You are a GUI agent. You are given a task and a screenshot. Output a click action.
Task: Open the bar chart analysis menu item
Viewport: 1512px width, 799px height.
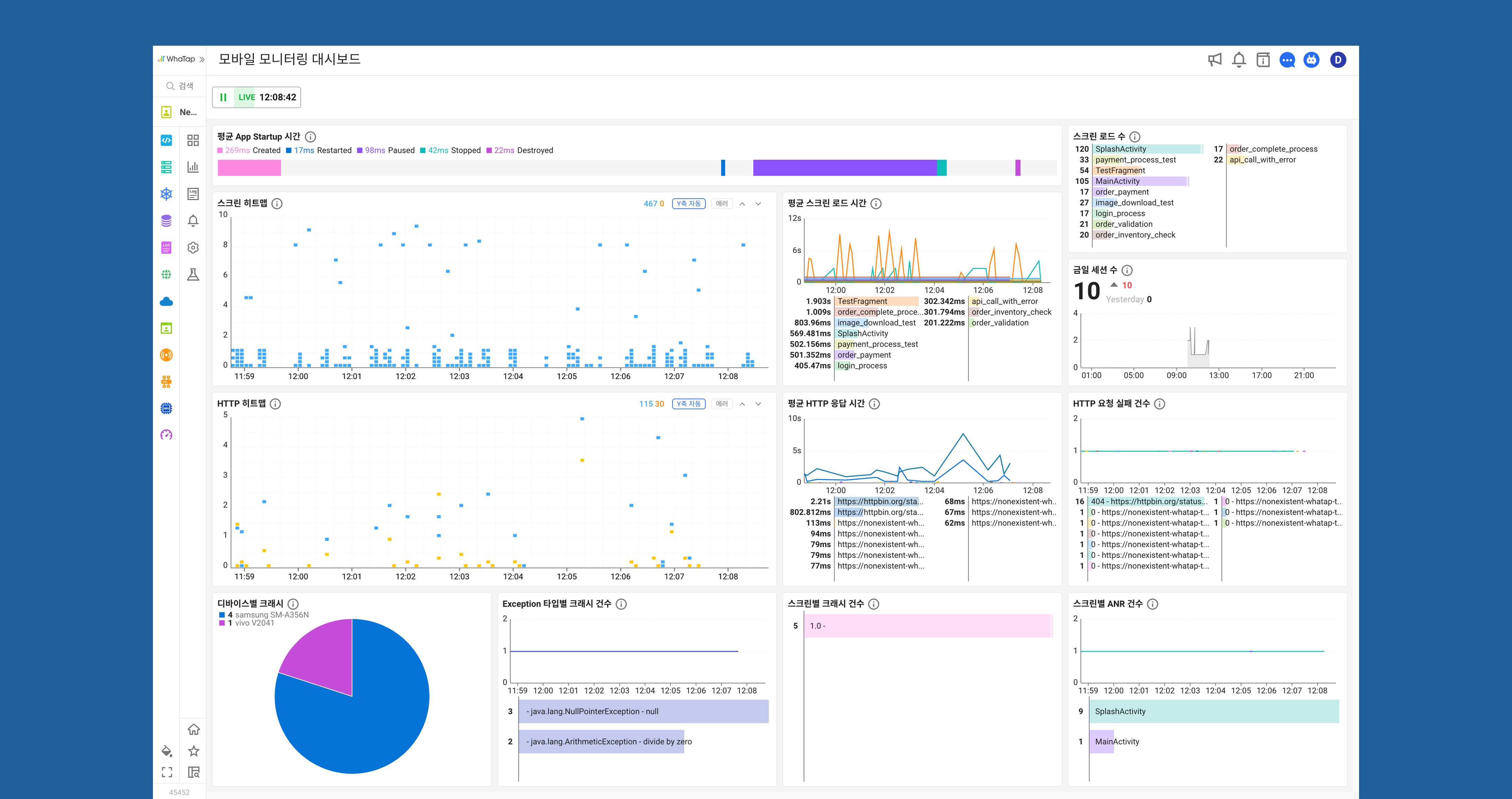pos(193,167)
